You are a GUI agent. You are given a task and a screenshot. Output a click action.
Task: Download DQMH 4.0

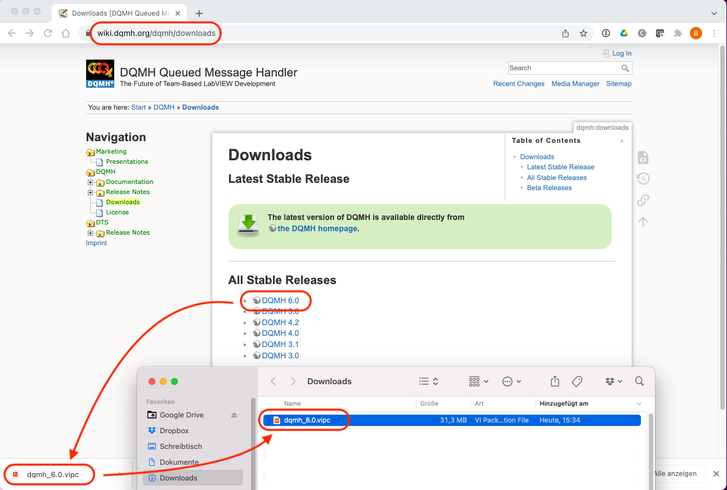280,333
